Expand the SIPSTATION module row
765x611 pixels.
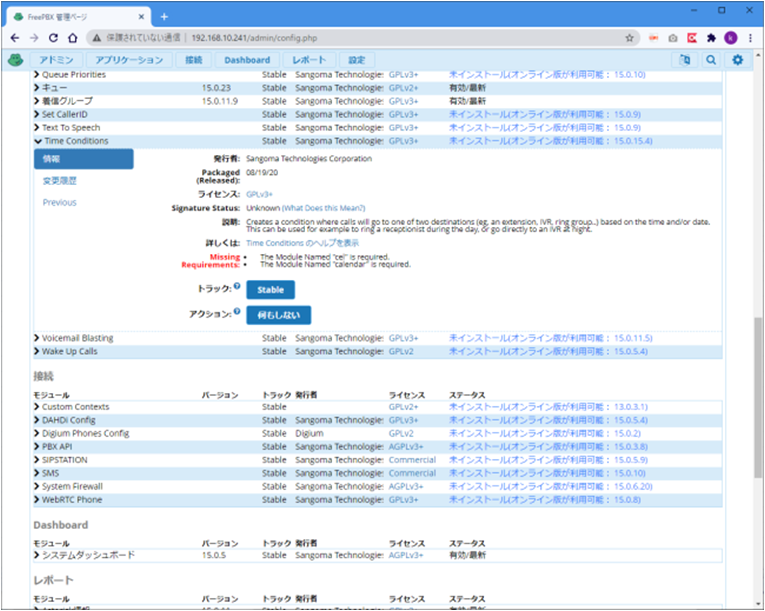(378, 460)
